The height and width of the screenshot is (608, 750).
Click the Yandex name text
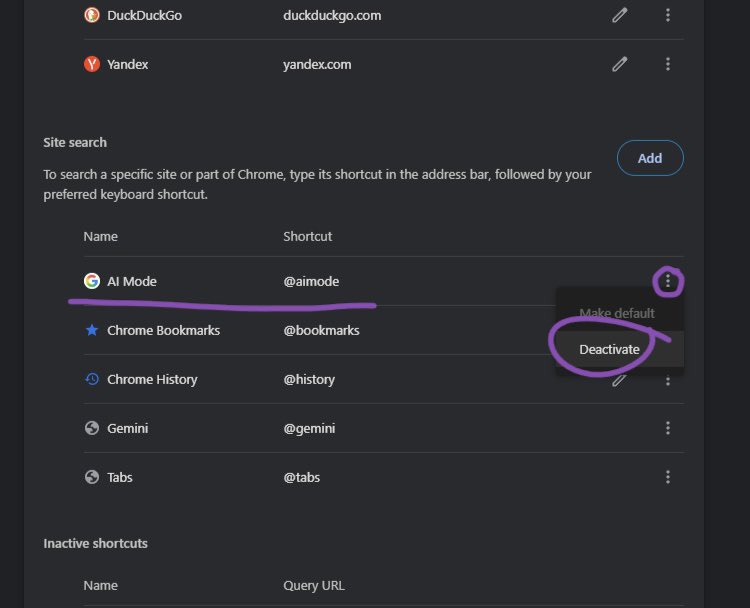pos(128,65)
